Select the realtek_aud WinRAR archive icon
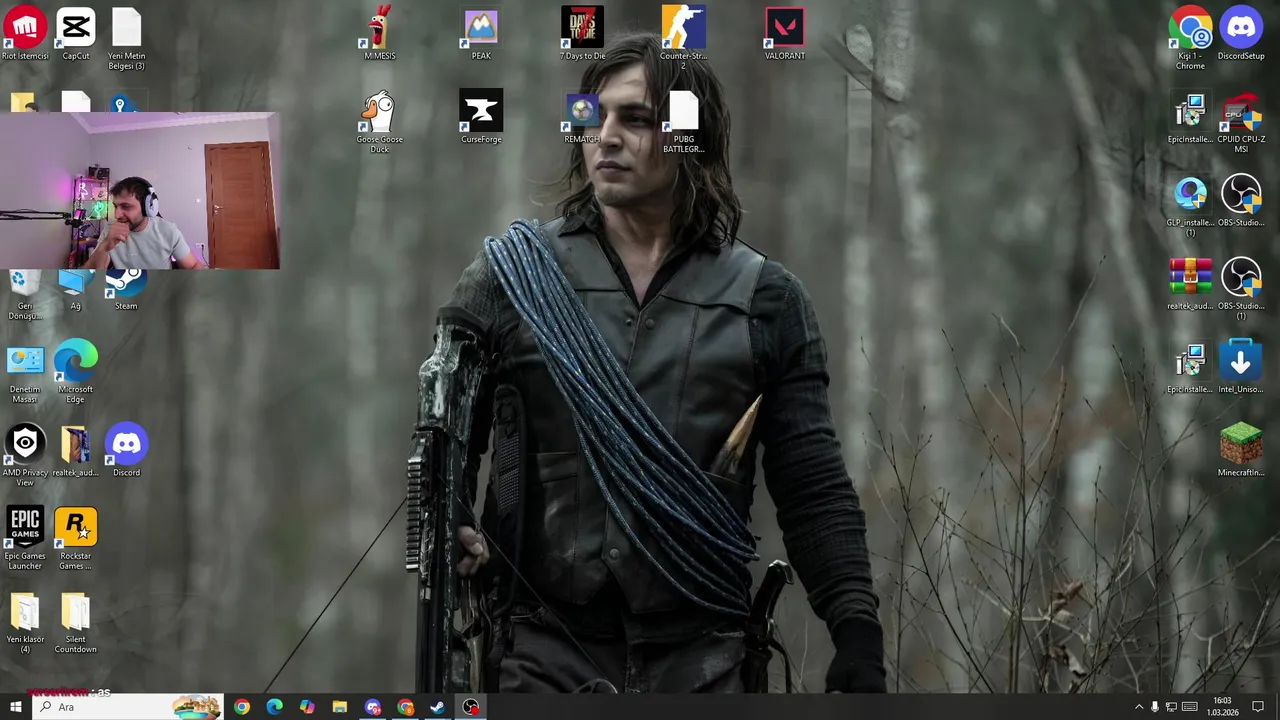 tap(1190, 284)
